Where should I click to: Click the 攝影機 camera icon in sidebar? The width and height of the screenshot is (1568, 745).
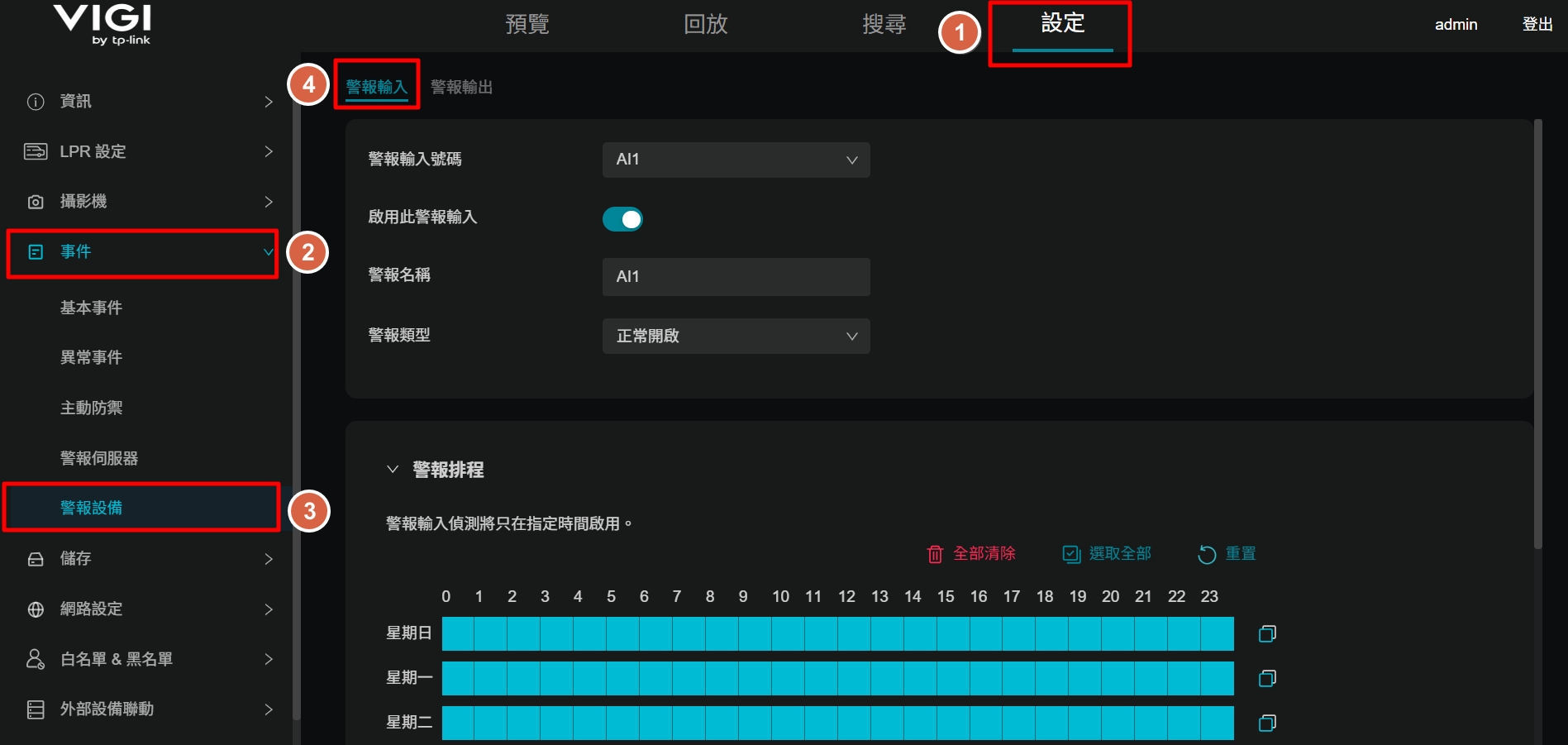click(x=36, y=202)
